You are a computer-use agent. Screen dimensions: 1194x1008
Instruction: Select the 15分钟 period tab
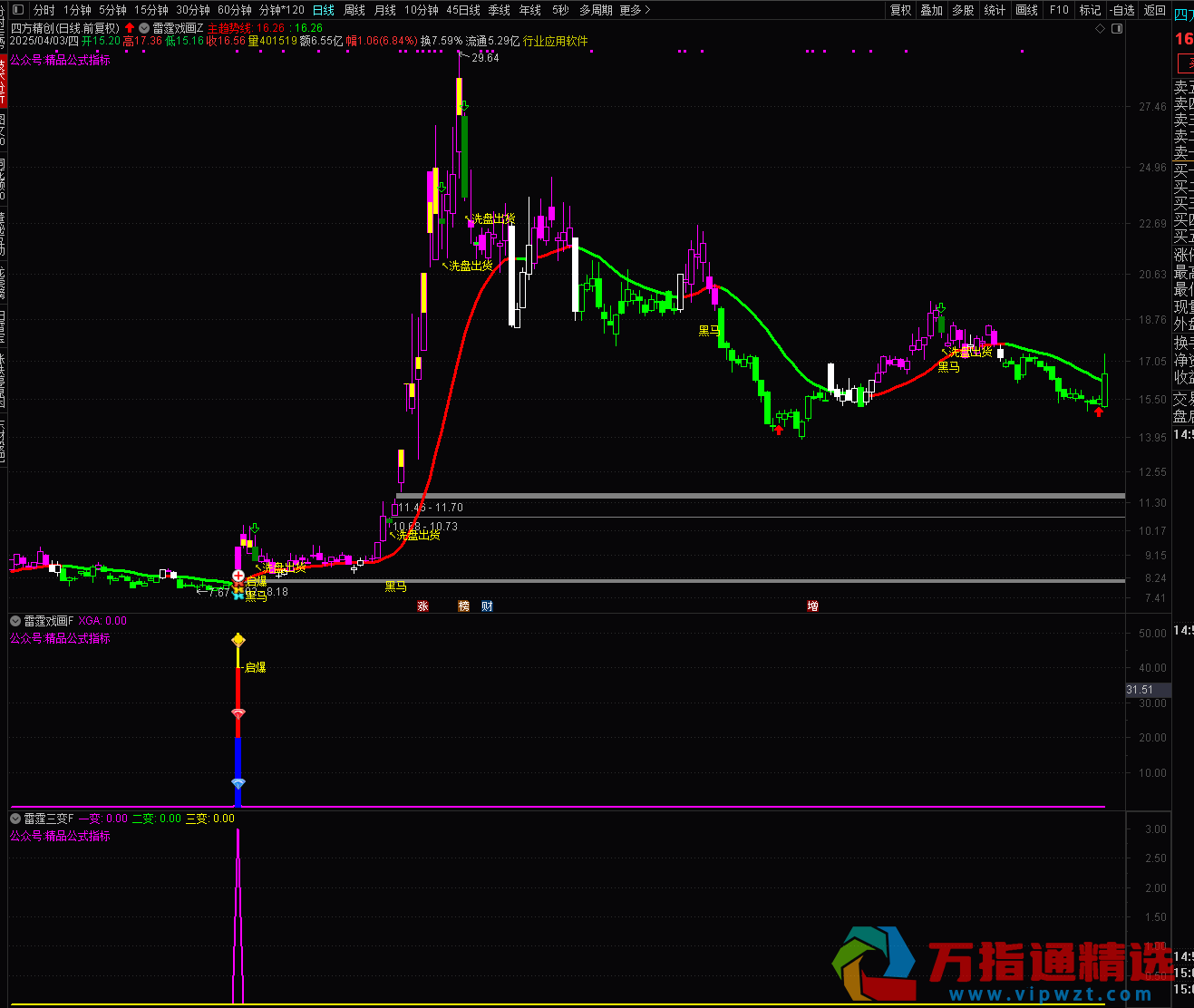151,10
